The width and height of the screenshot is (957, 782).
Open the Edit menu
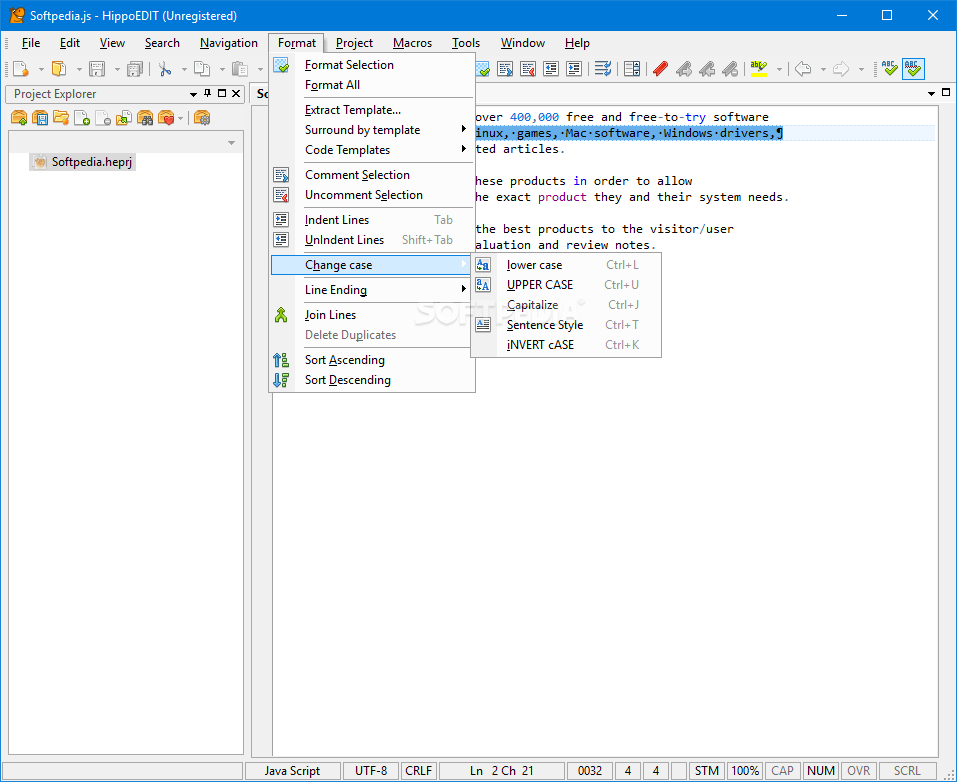tap(70, 43)
